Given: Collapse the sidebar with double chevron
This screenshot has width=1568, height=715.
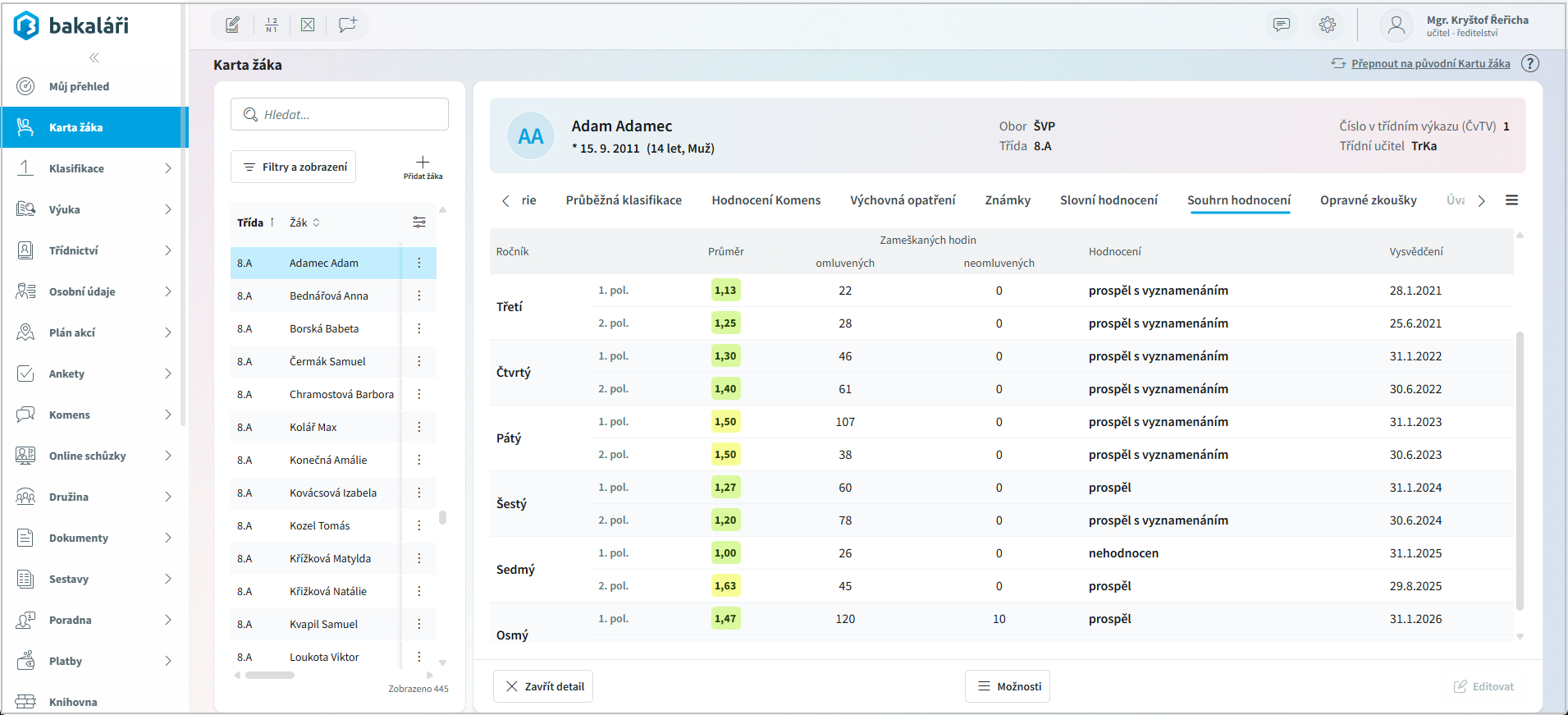Looking at the screenshot, I should point(94,57).
